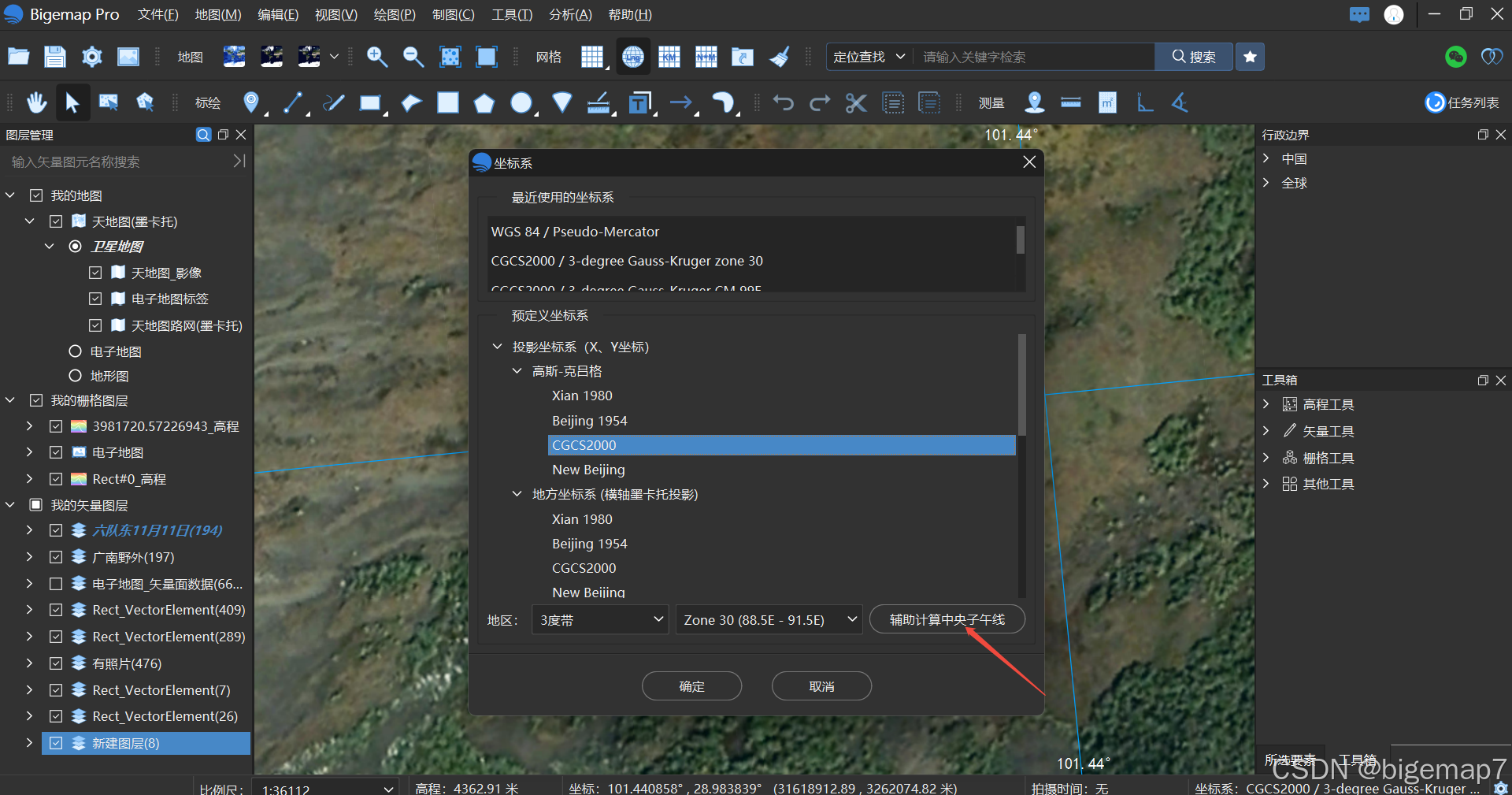Select the polyline drawing tool
This screenshot has width=1512, height=795.
294,102
